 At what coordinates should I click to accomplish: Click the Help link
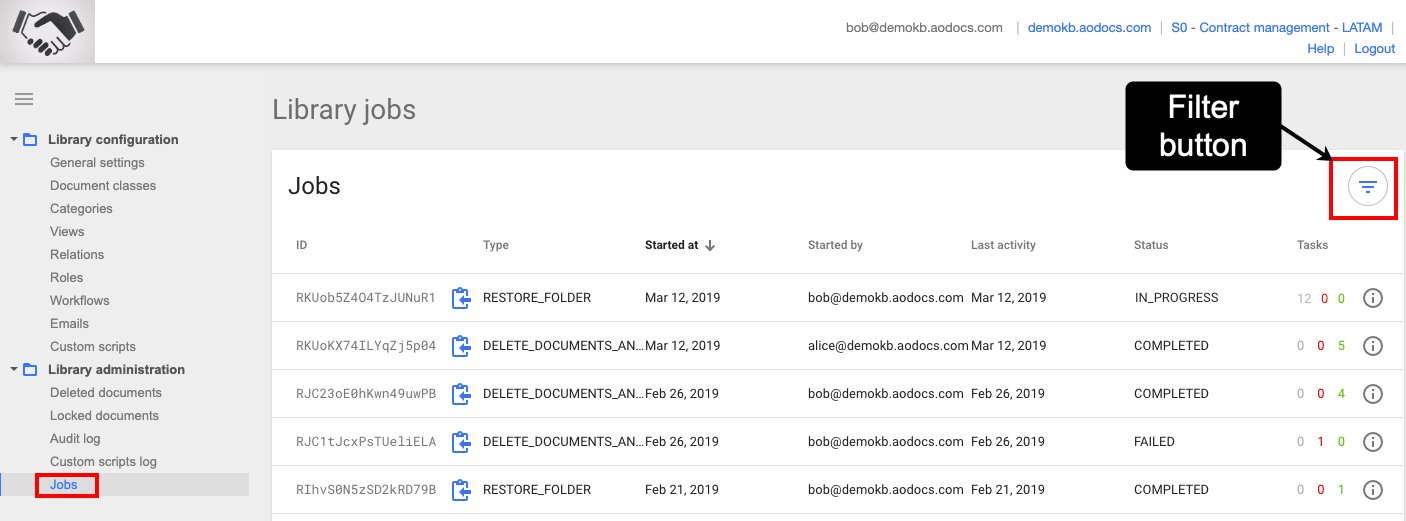tap(1320, 49)
